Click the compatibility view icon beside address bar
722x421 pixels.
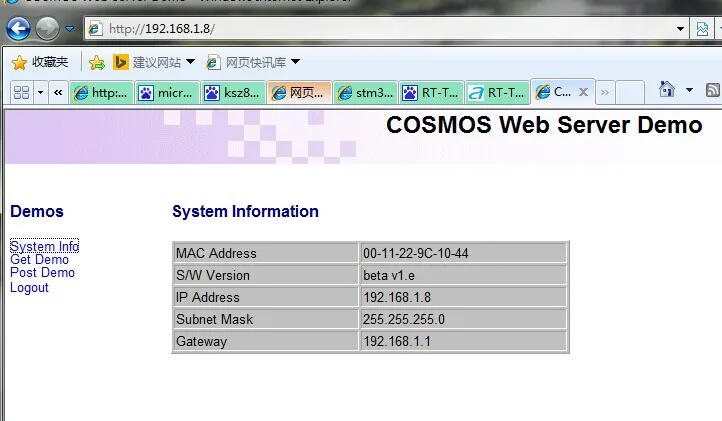pyautogui.click(x=702, y=29)
